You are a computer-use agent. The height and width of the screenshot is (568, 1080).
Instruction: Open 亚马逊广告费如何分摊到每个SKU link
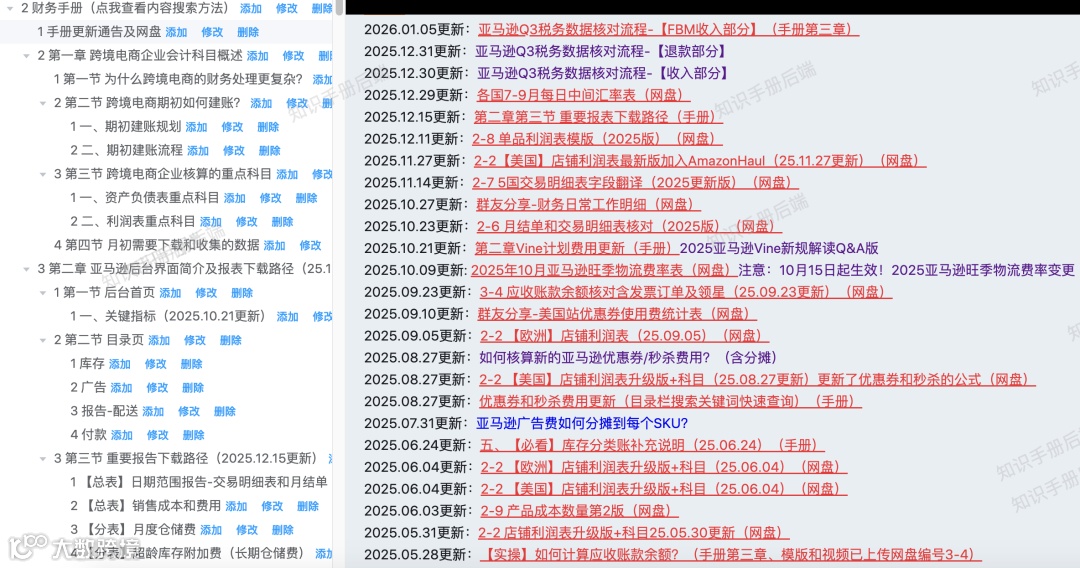click(582, 423)
